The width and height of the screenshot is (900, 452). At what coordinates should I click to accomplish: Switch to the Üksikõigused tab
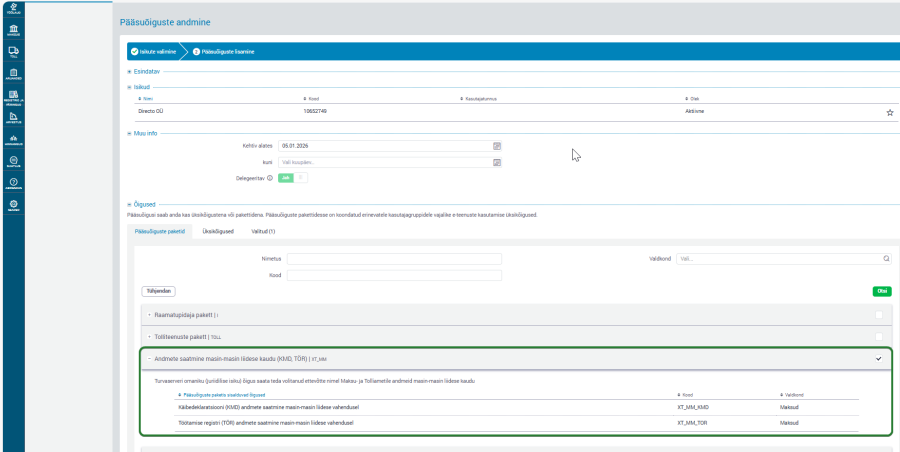(x=217, y=231)
